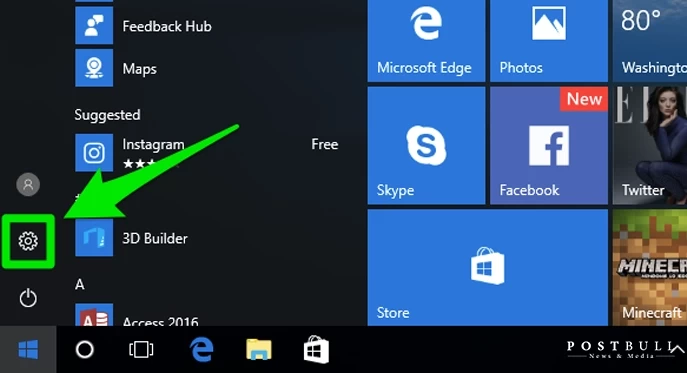Screen dimensions: 687x373
Task: Show hidden system tray icons chevron
Action: (677, 349)
